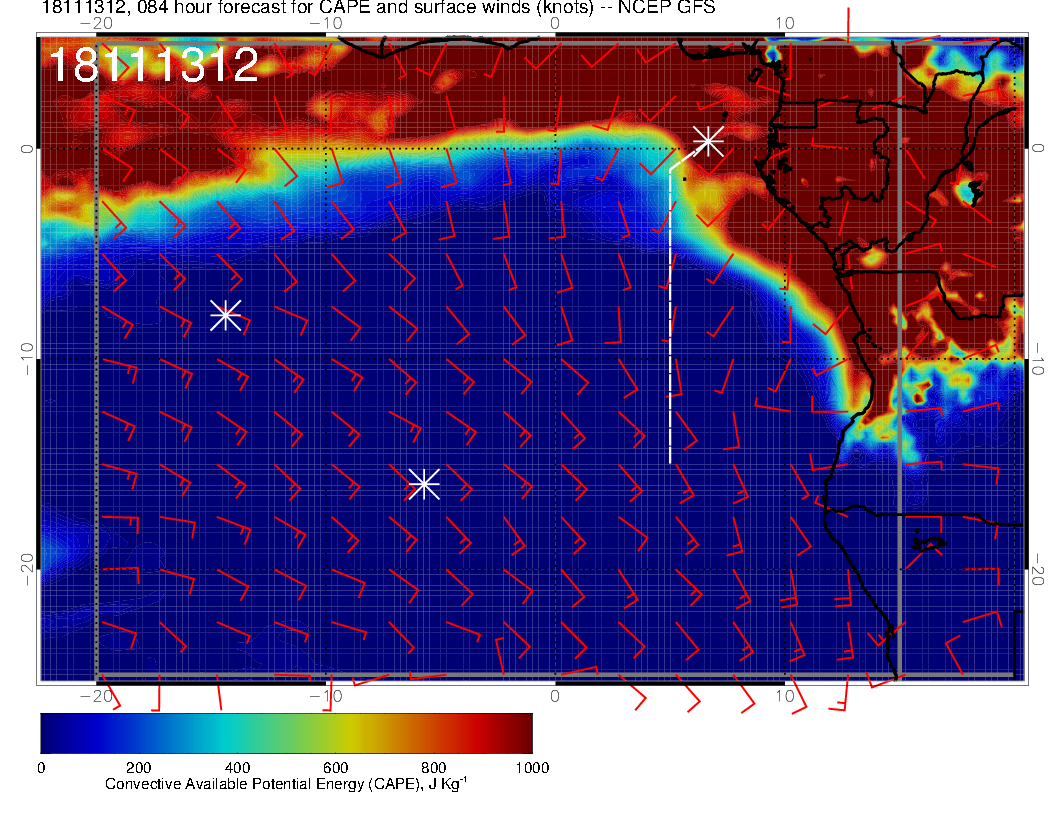
Task: Click the 10 longitude label on top axis
Action: pos(785,23)
